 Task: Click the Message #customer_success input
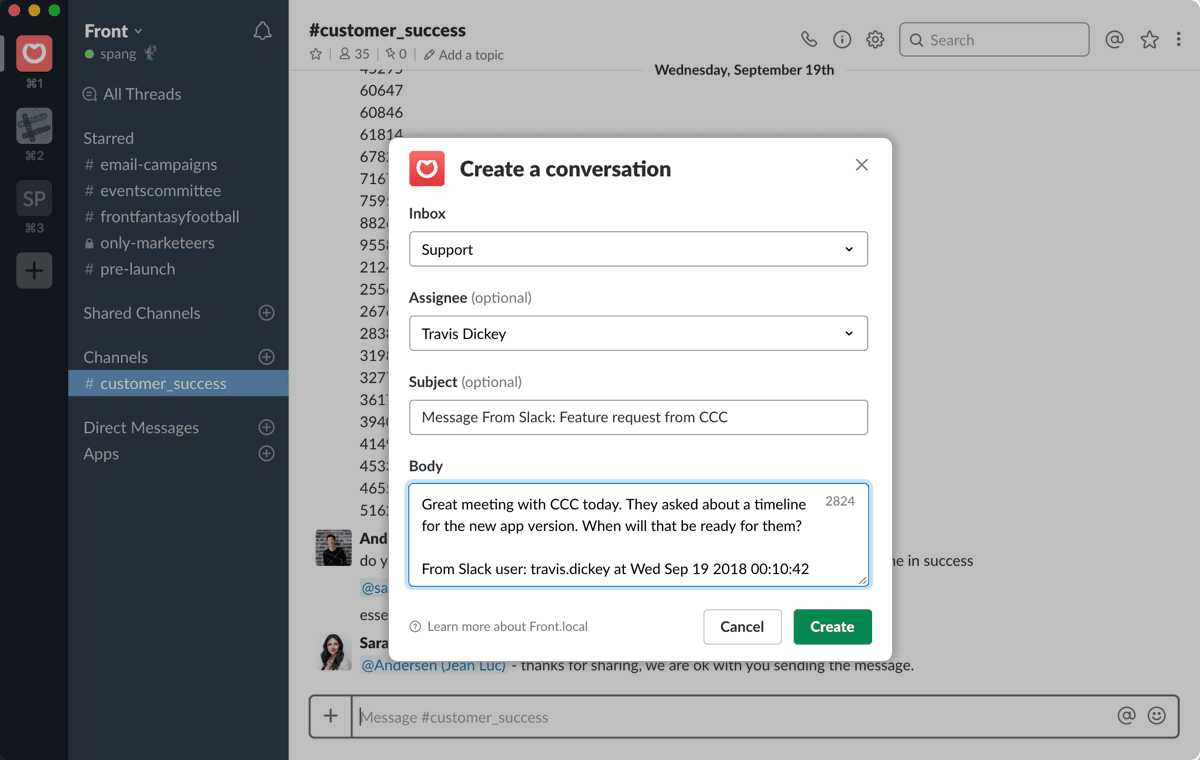[730, 716]
